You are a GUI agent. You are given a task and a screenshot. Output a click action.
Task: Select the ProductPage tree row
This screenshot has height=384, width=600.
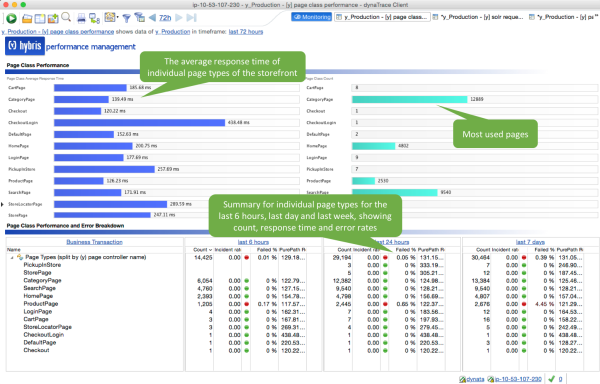tap(41, 304)
